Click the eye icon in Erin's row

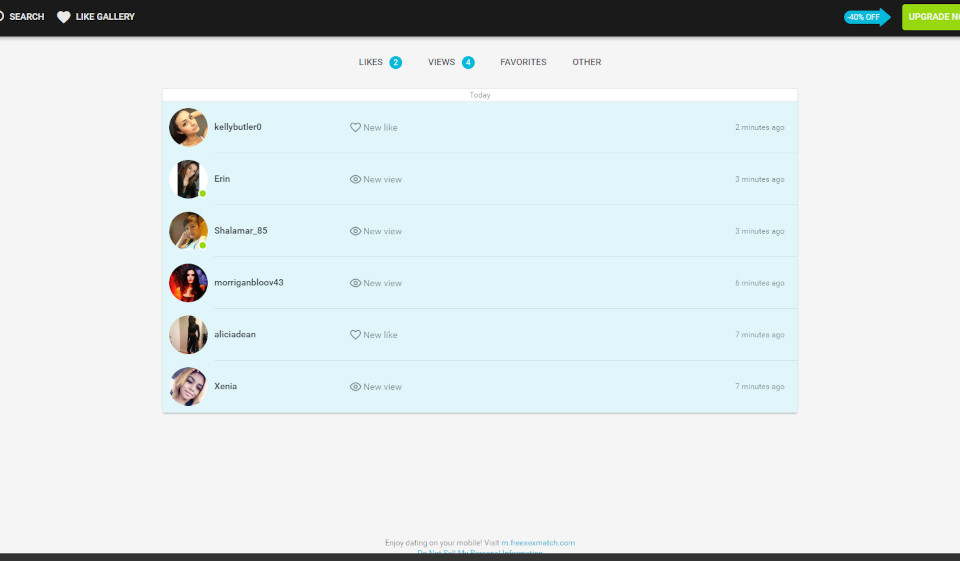click(355, 179)
